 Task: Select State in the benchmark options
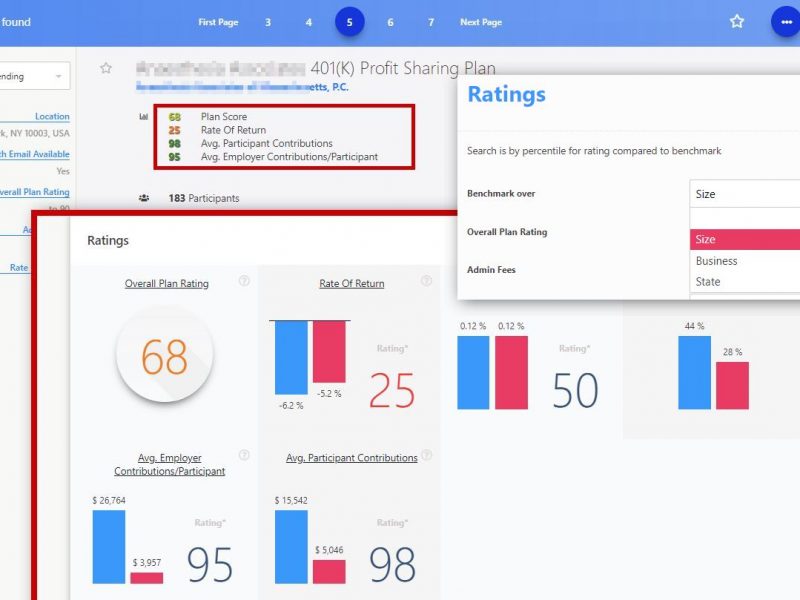[708, 282]
